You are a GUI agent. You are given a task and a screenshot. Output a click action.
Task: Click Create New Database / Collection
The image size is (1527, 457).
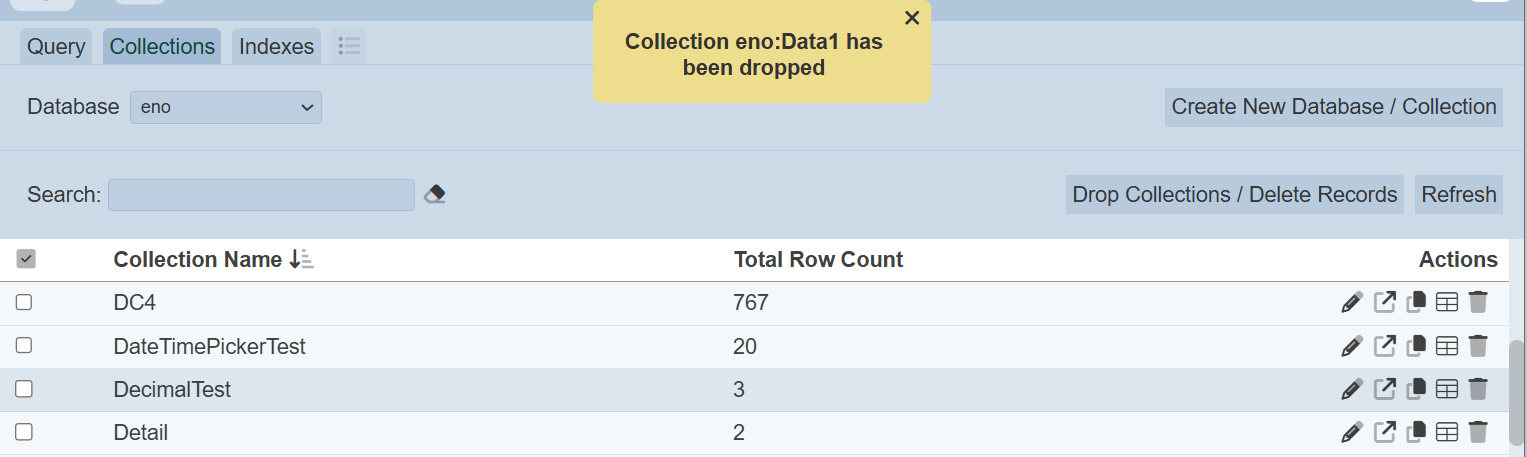tap(1333, 107)
